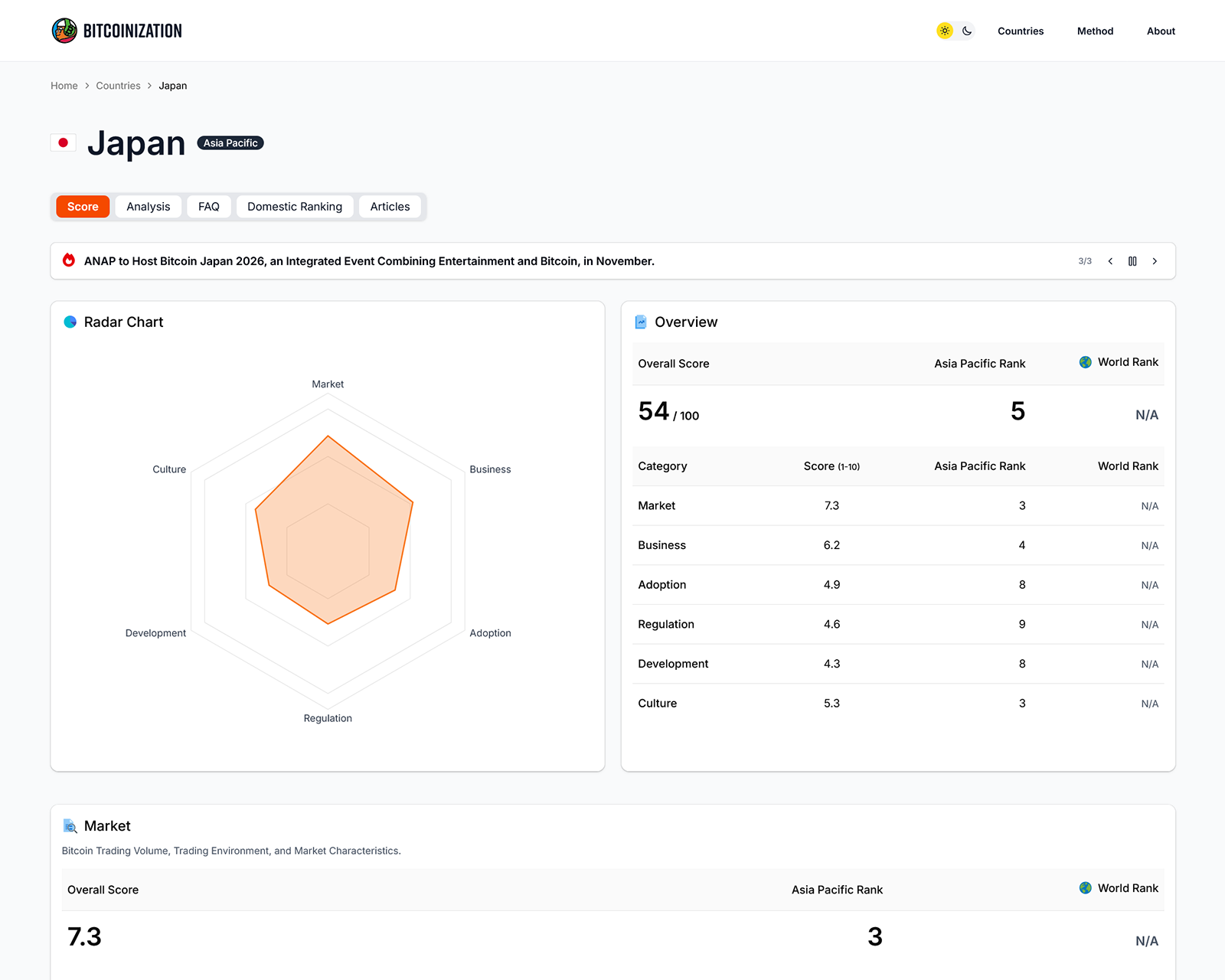This screenshot has height=980, width=1225.
Task: Click the Culture label on radar chart
Action: pos(169,469)
